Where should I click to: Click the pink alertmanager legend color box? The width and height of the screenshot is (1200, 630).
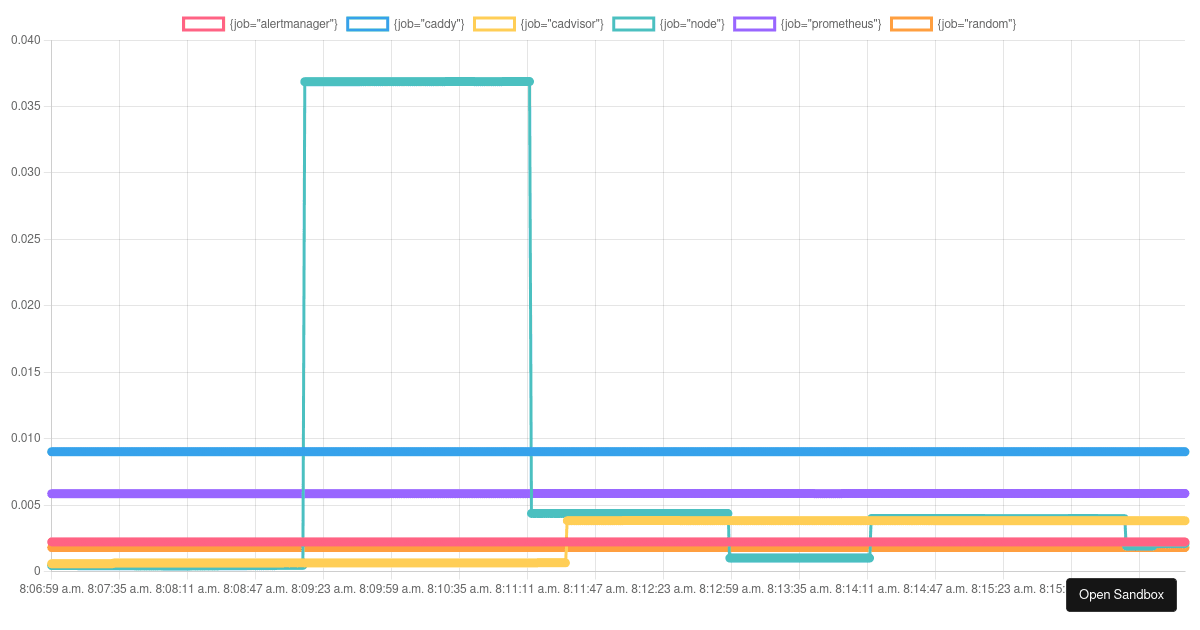coord(203,24)
